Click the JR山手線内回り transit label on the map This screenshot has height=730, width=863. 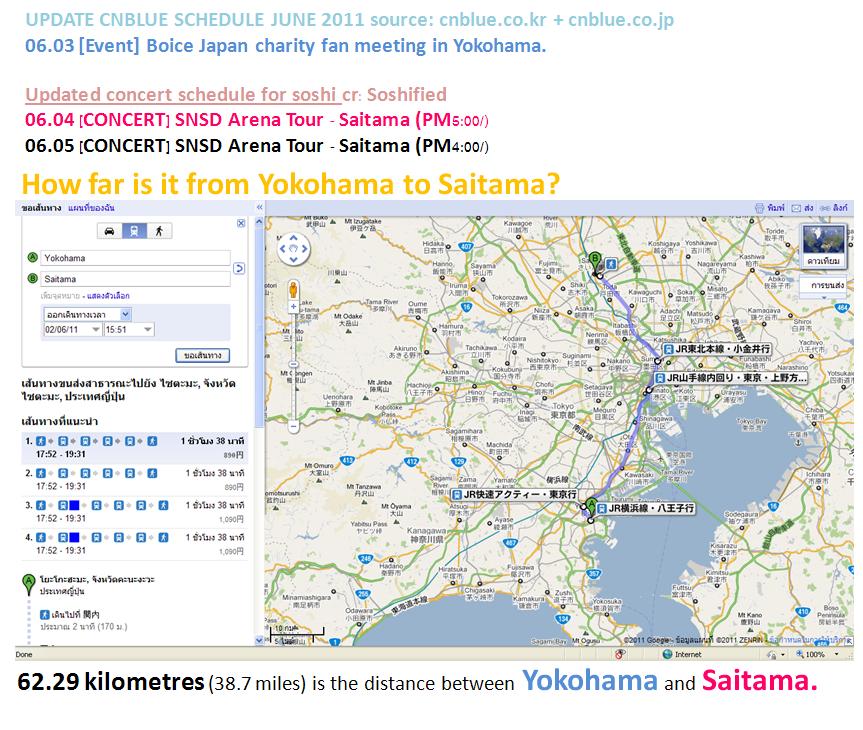click(730, 378)
